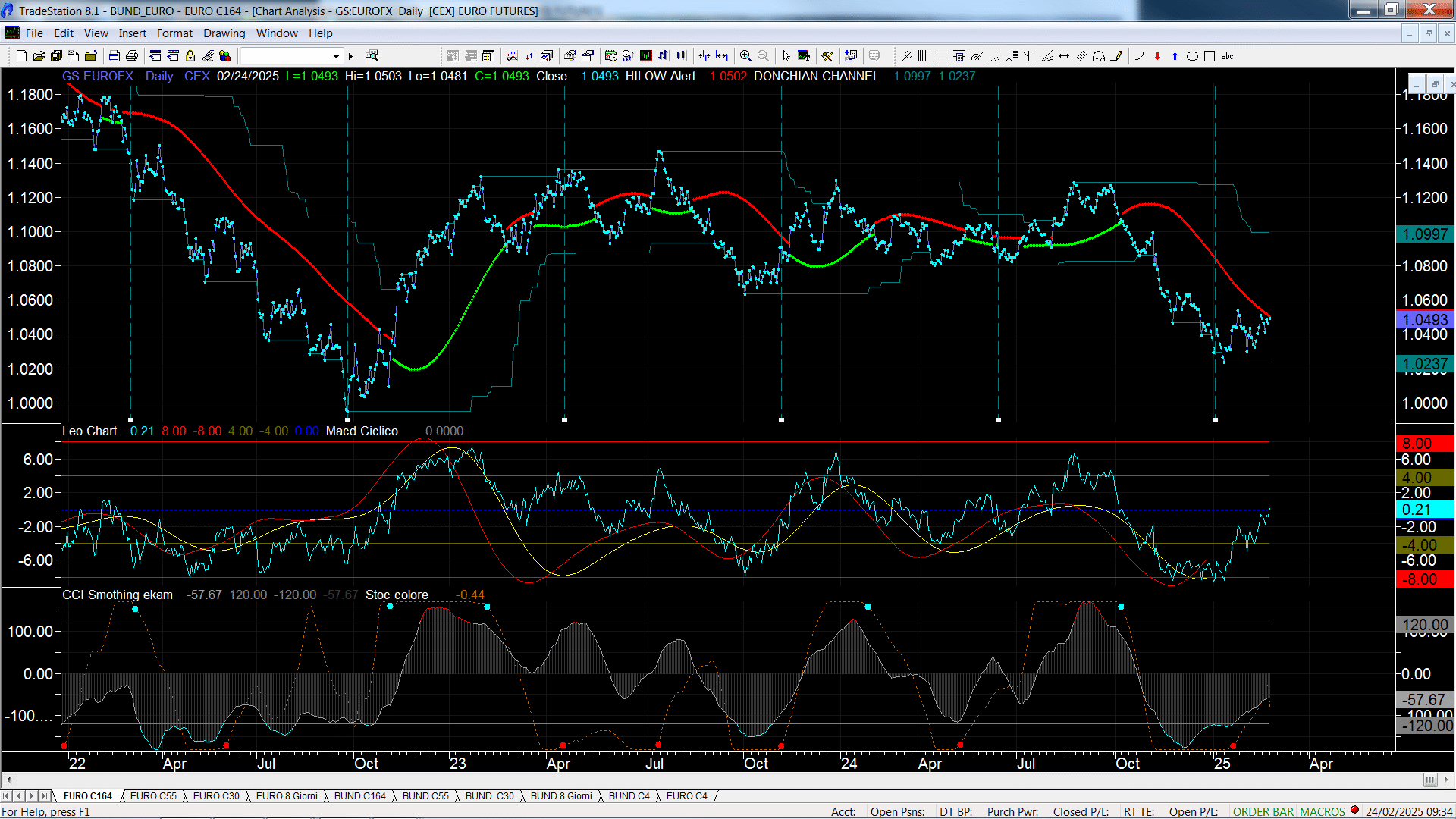Screen dimensions: 1456x819
Task: Click the horizontal scrollbar right arrow
Action: pyautogui.click(x=1447, y=780)
